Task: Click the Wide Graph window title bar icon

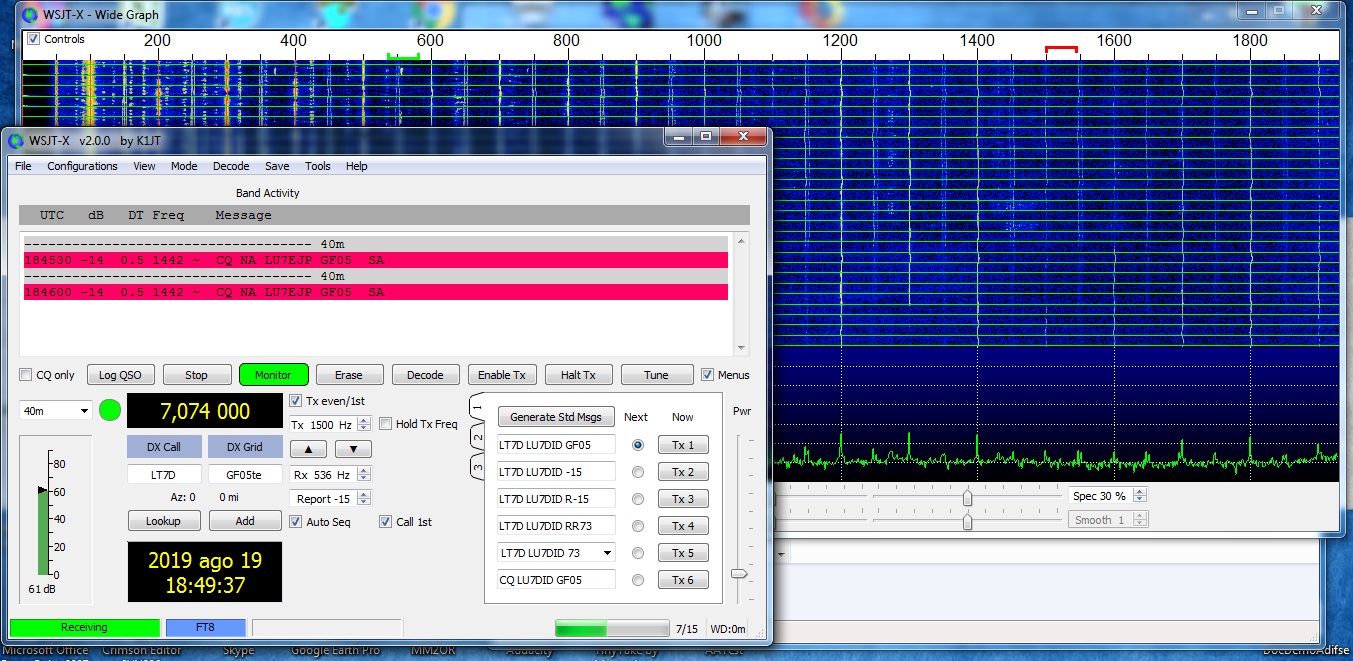Action: 30,15
